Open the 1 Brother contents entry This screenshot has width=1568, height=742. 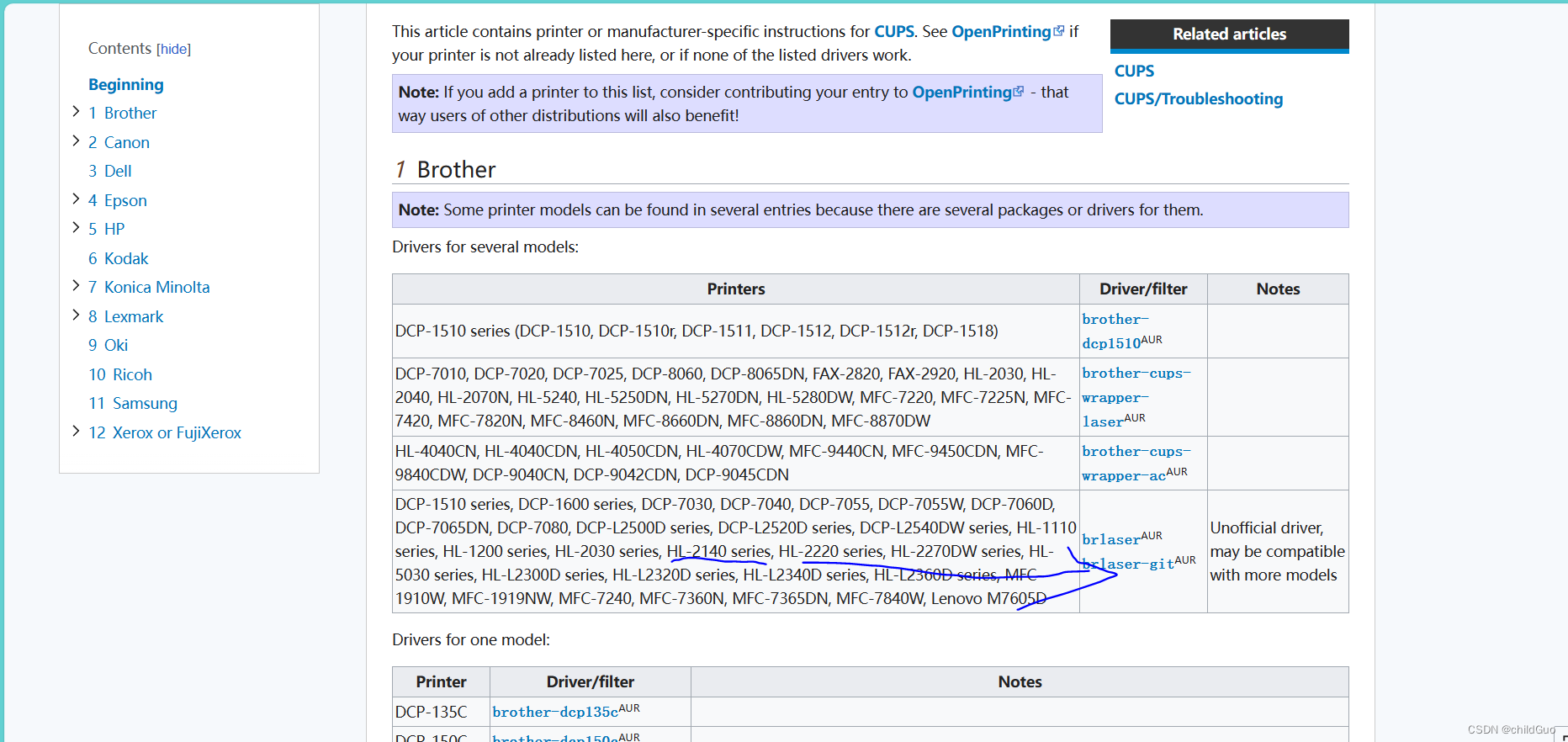coord(123,113)
